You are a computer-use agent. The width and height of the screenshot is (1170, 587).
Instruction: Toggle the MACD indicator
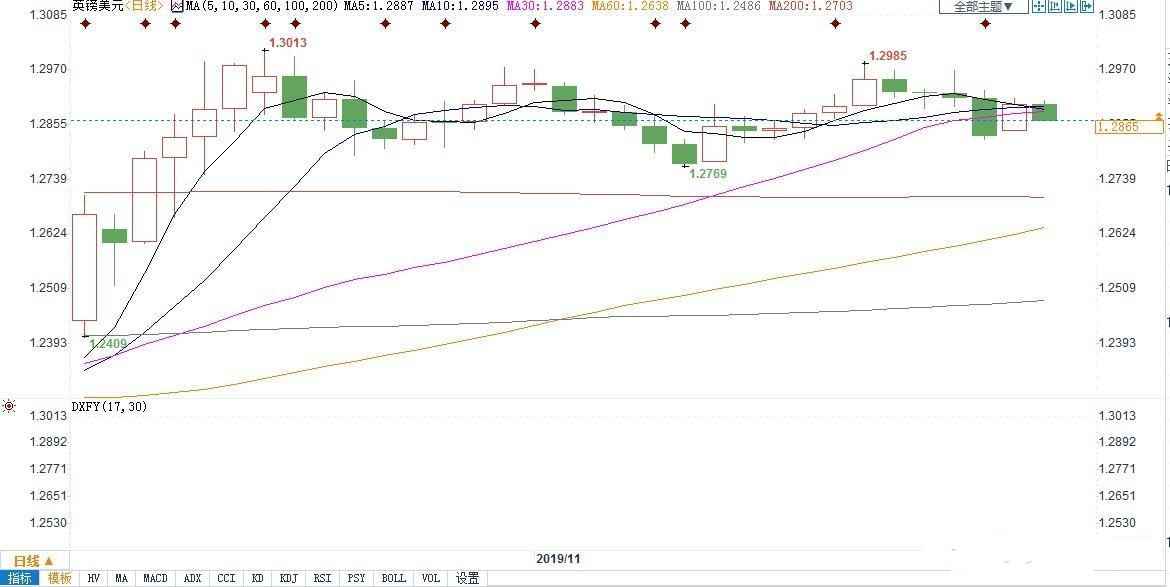[155, 578]
